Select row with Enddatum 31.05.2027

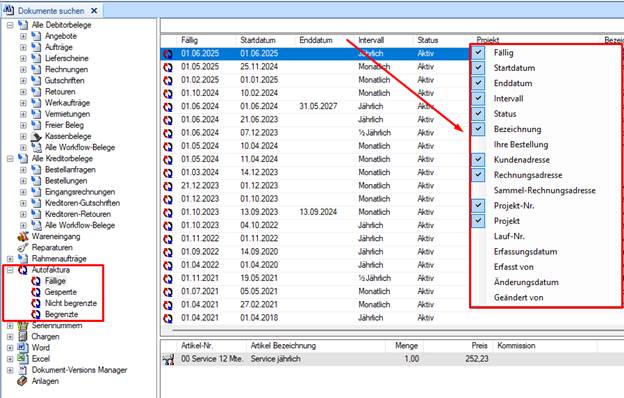pyautogui.click(x=314, y=106)
